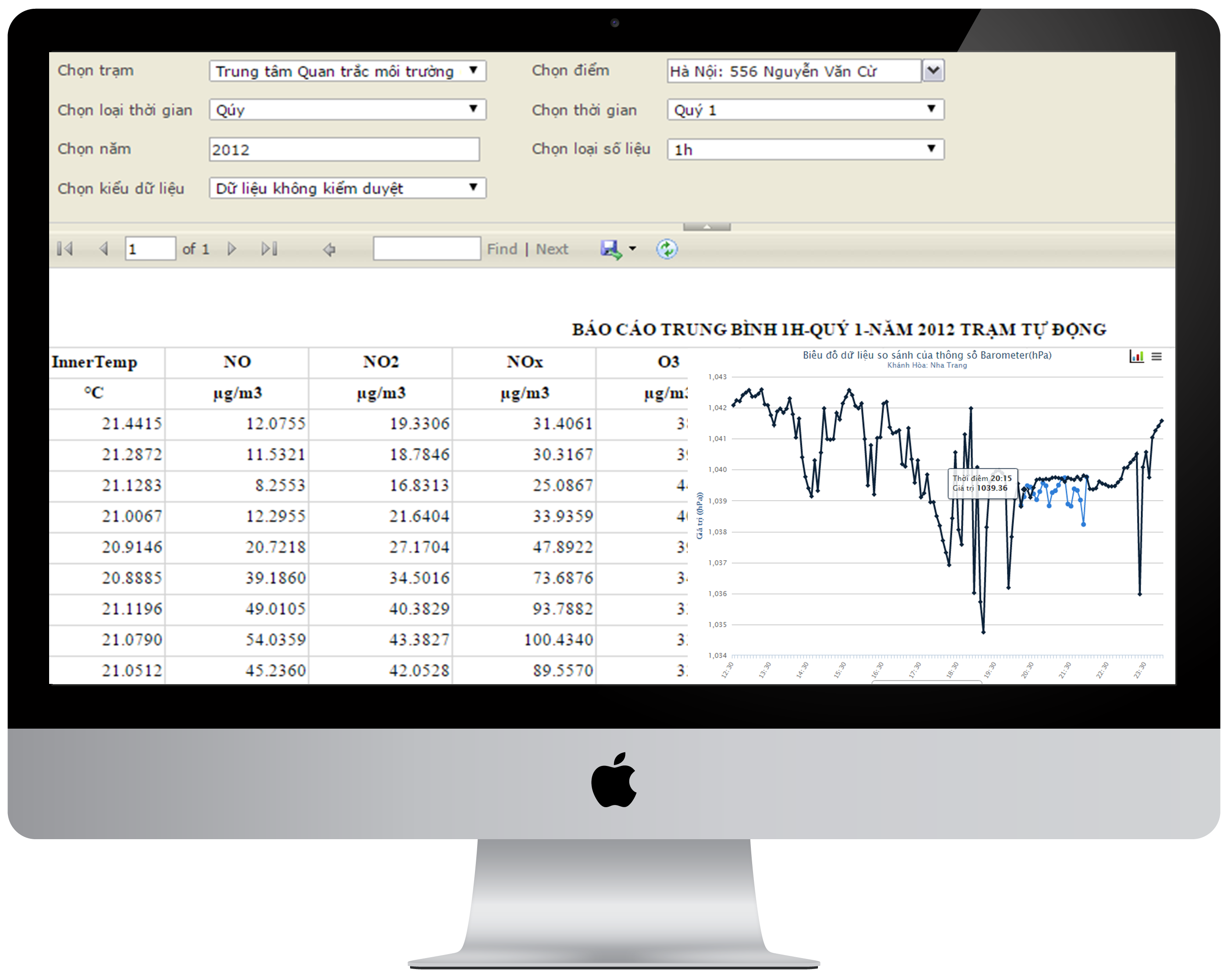Refresh the report

[x=666, y=249]
